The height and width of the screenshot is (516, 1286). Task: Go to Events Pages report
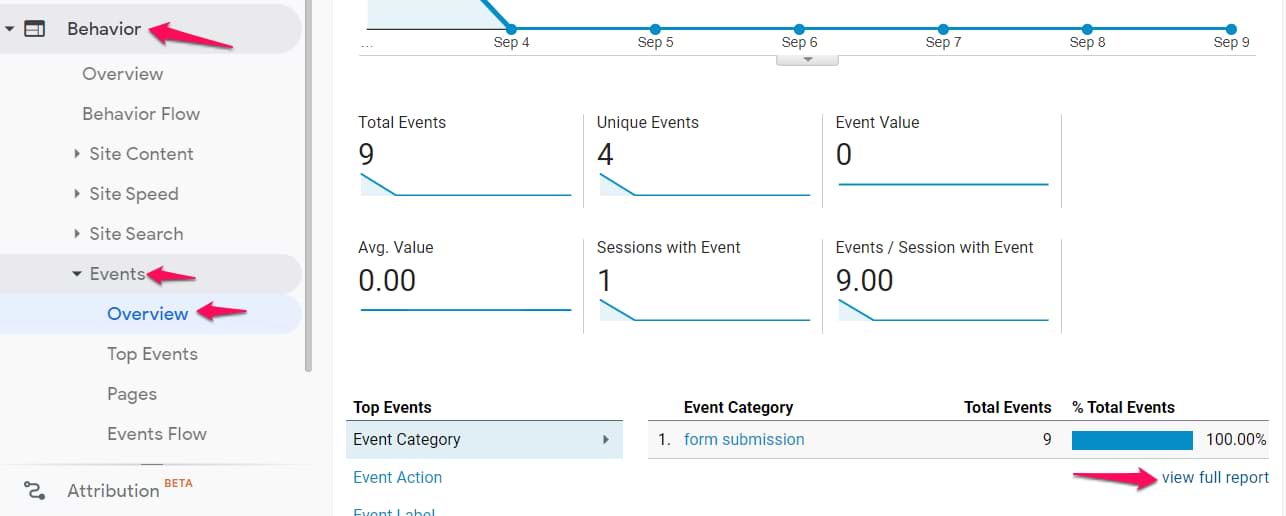(x=132, y=394)
